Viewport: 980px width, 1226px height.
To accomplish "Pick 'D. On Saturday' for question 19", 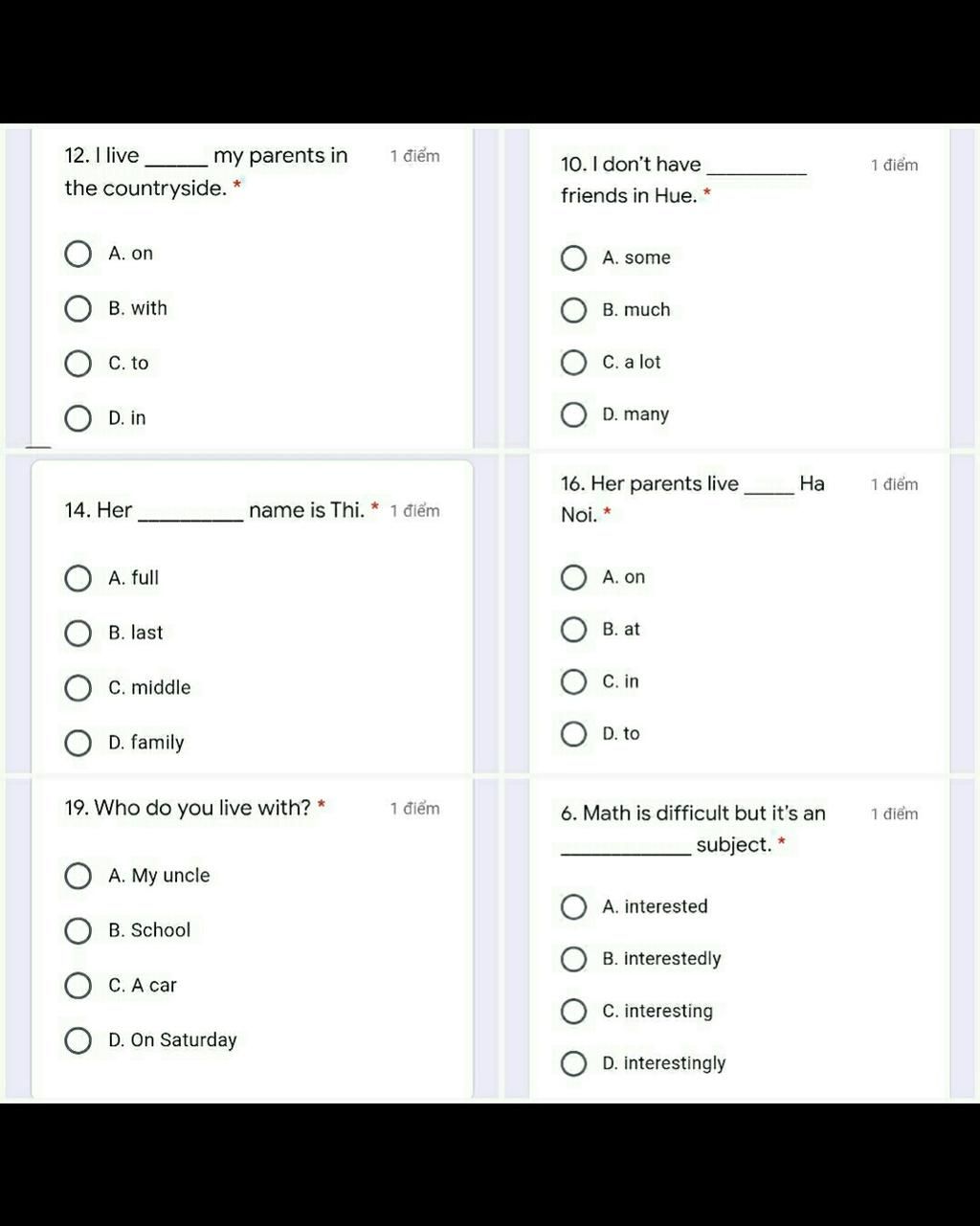I will tap(78, 1040).
